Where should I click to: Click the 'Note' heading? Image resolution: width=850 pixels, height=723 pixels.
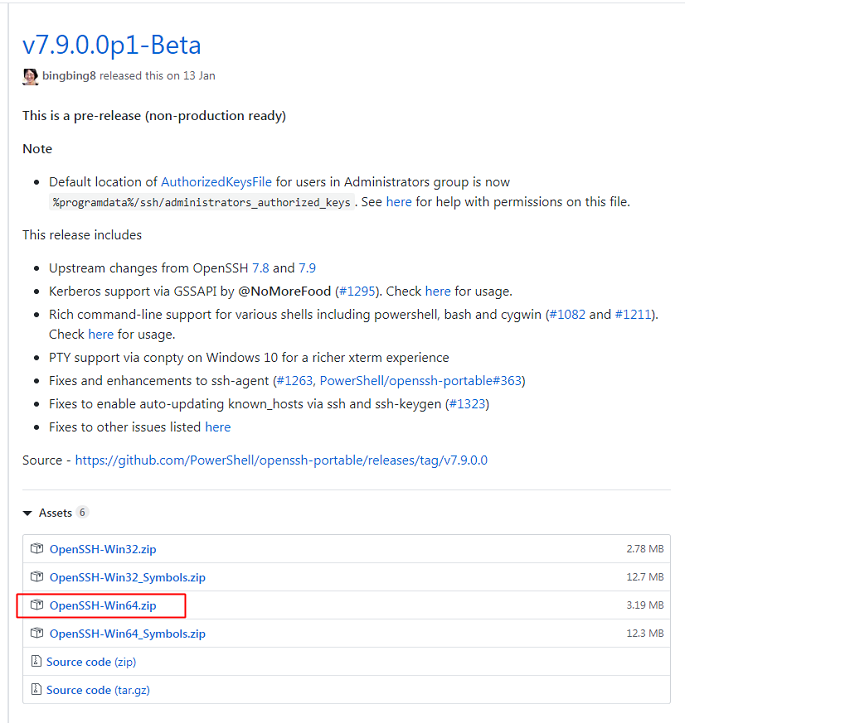tap(37, 149)
